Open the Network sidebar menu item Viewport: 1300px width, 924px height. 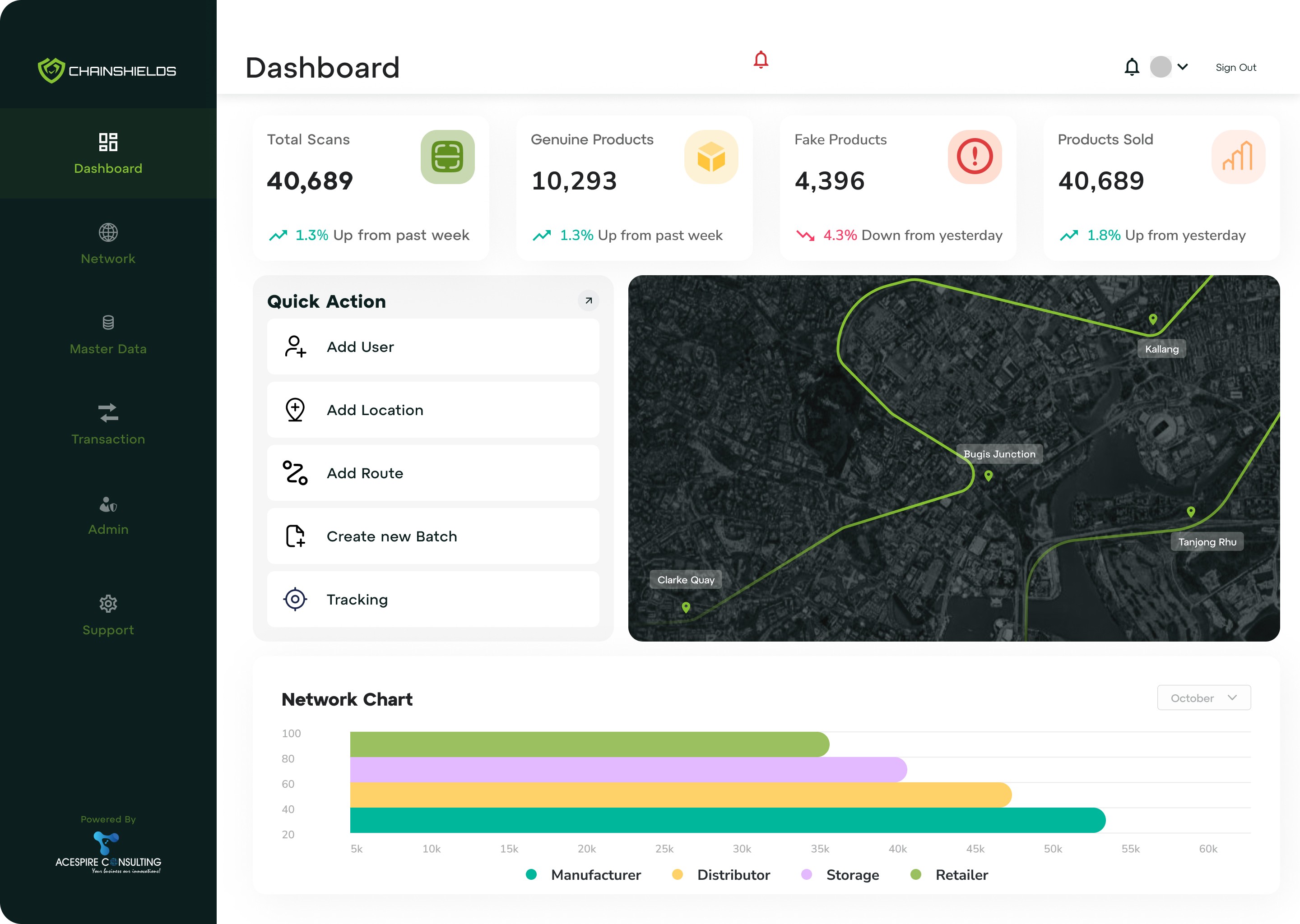point(108,244)
